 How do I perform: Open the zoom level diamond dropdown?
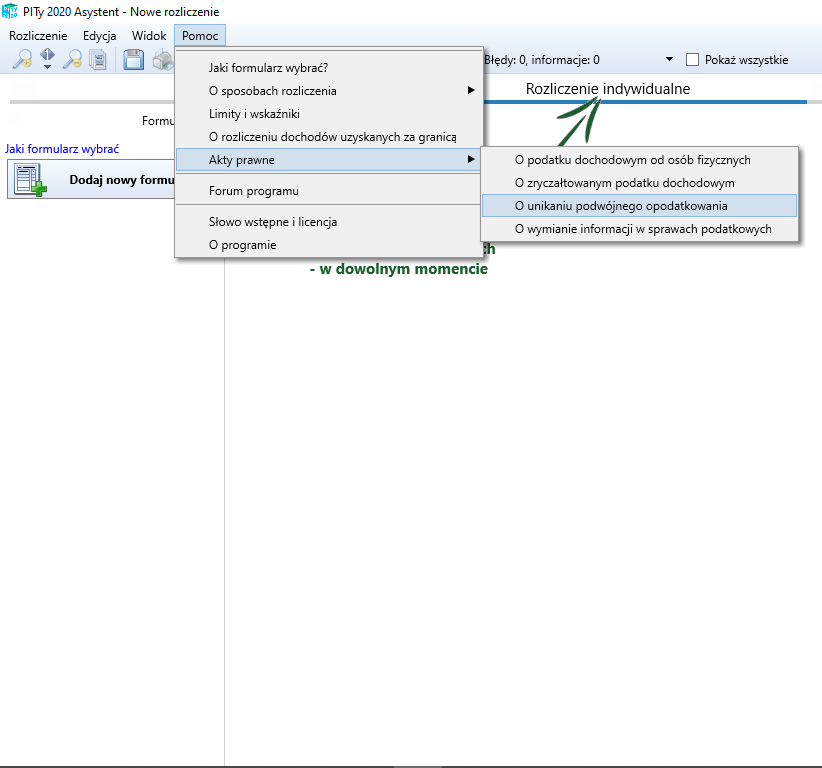point(47,60)
